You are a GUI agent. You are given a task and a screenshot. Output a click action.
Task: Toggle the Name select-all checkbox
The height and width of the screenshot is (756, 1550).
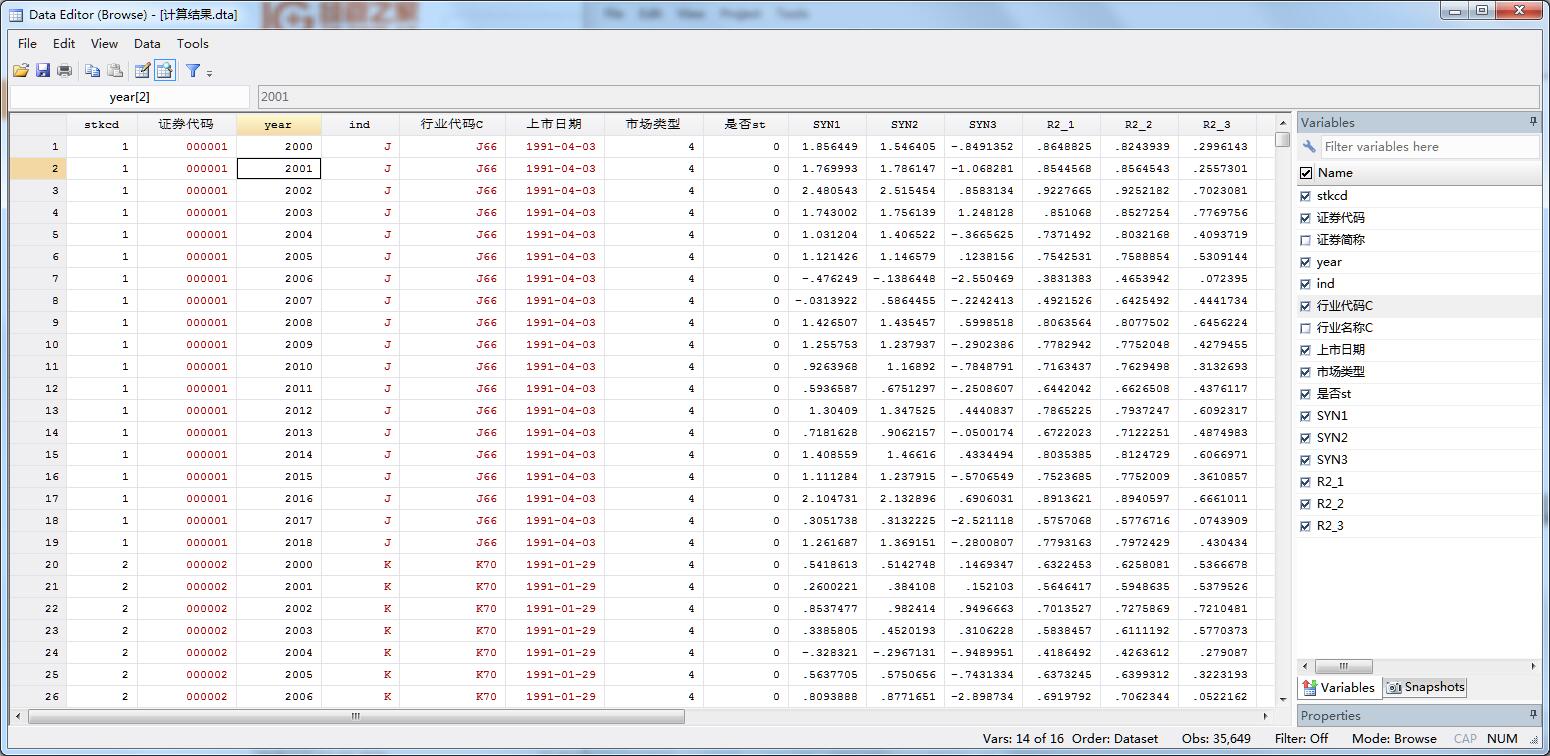click(1306, 173)
